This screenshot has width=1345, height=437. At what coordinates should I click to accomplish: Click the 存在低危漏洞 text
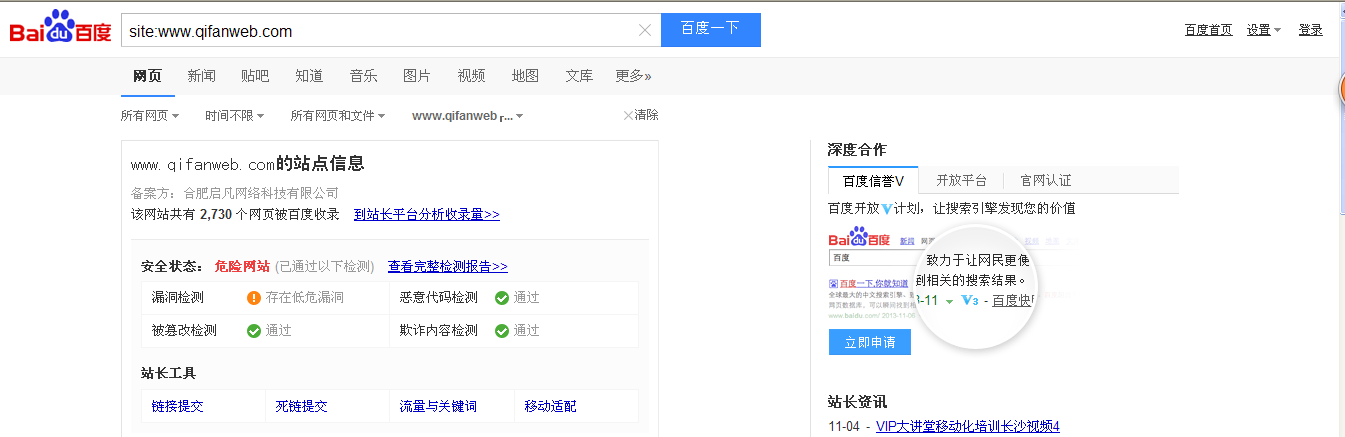304,297
